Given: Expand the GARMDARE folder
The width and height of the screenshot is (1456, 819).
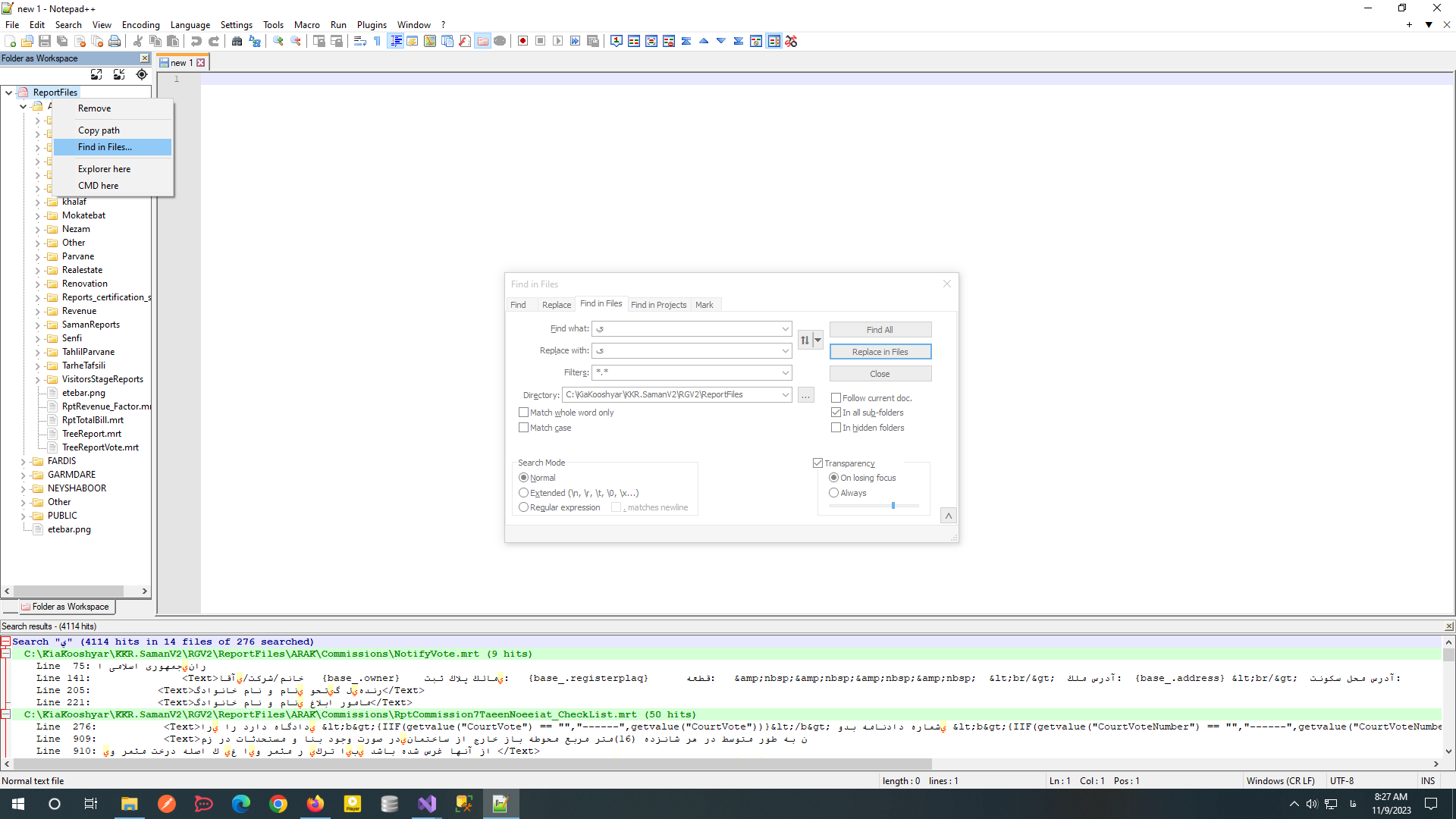Looking at the screenshot, I should click(x=24, y=475).
